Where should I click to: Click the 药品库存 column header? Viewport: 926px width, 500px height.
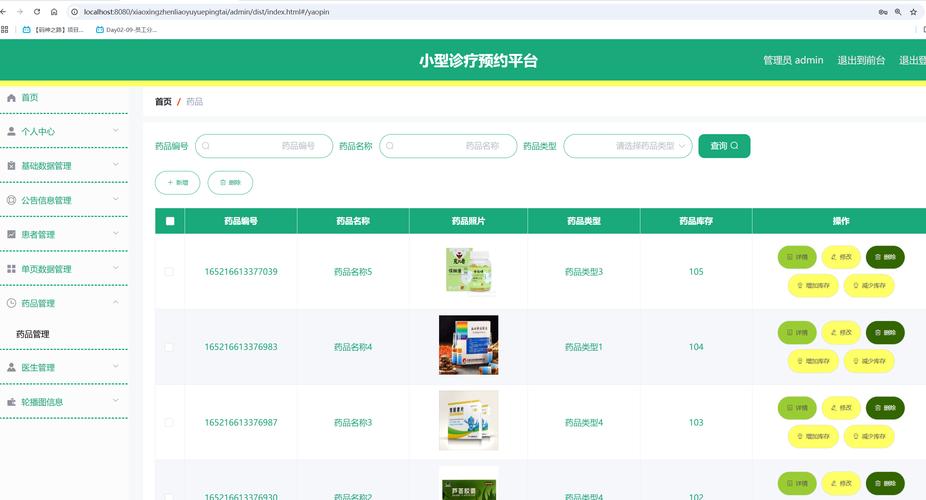click(x=696, y=221)
